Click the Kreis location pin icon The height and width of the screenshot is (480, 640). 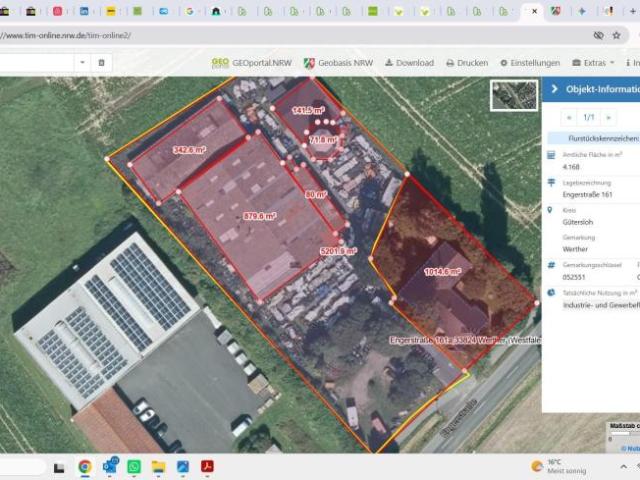click(x=550, y=210)
